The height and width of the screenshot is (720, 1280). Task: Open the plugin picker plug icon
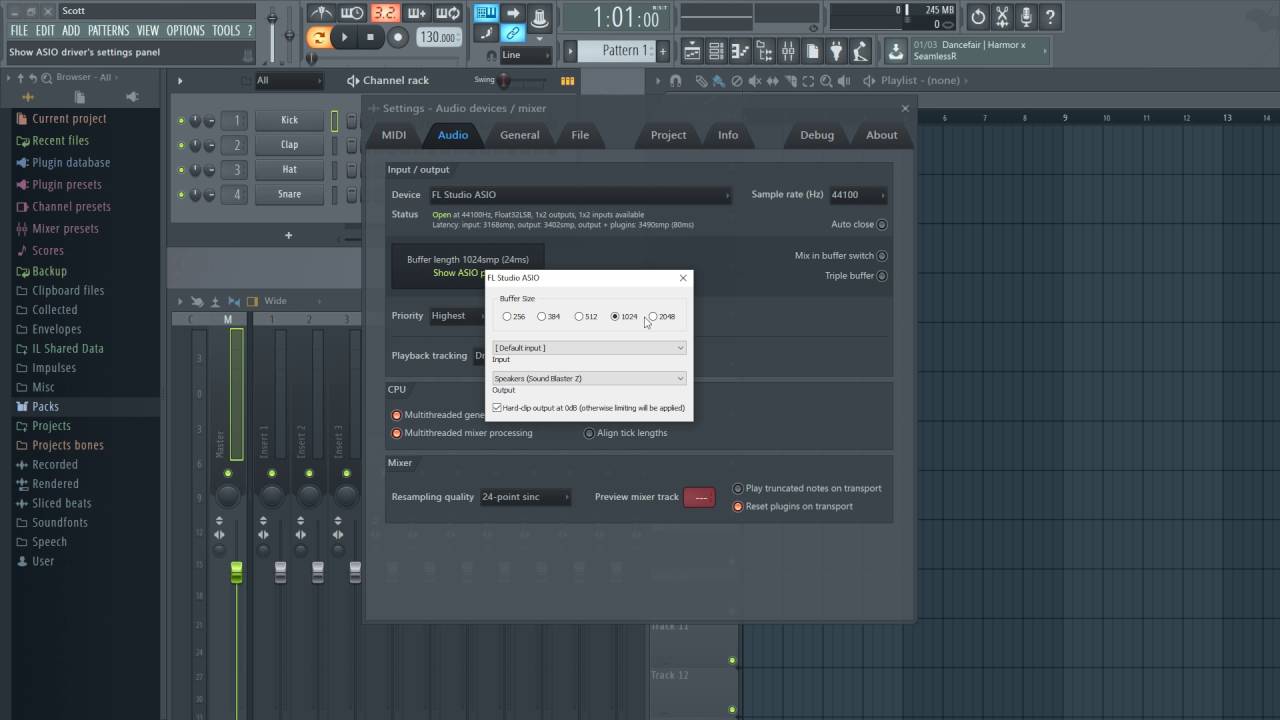pos(836,51)
